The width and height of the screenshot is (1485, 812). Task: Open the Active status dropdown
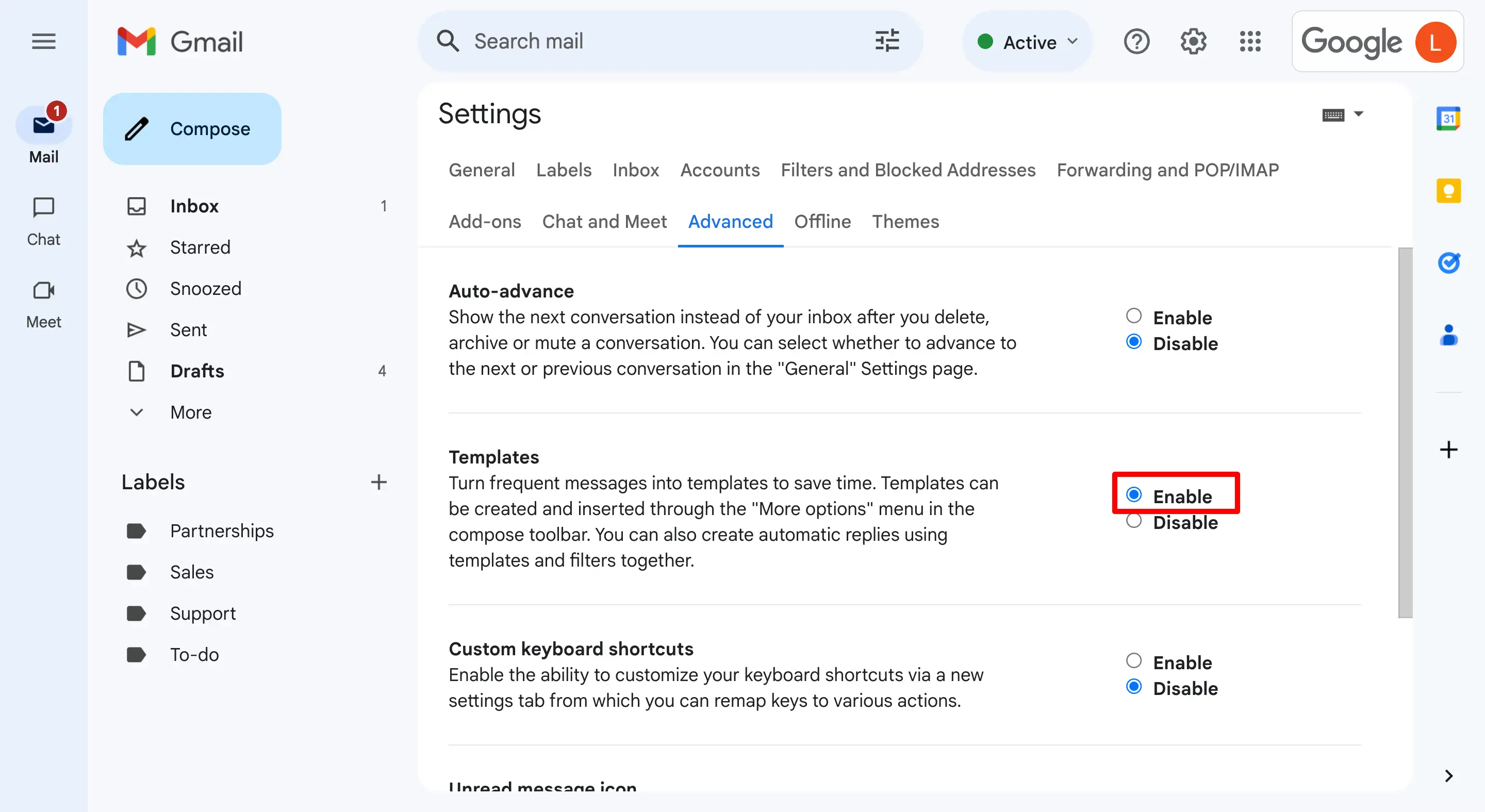(1027, 42)
